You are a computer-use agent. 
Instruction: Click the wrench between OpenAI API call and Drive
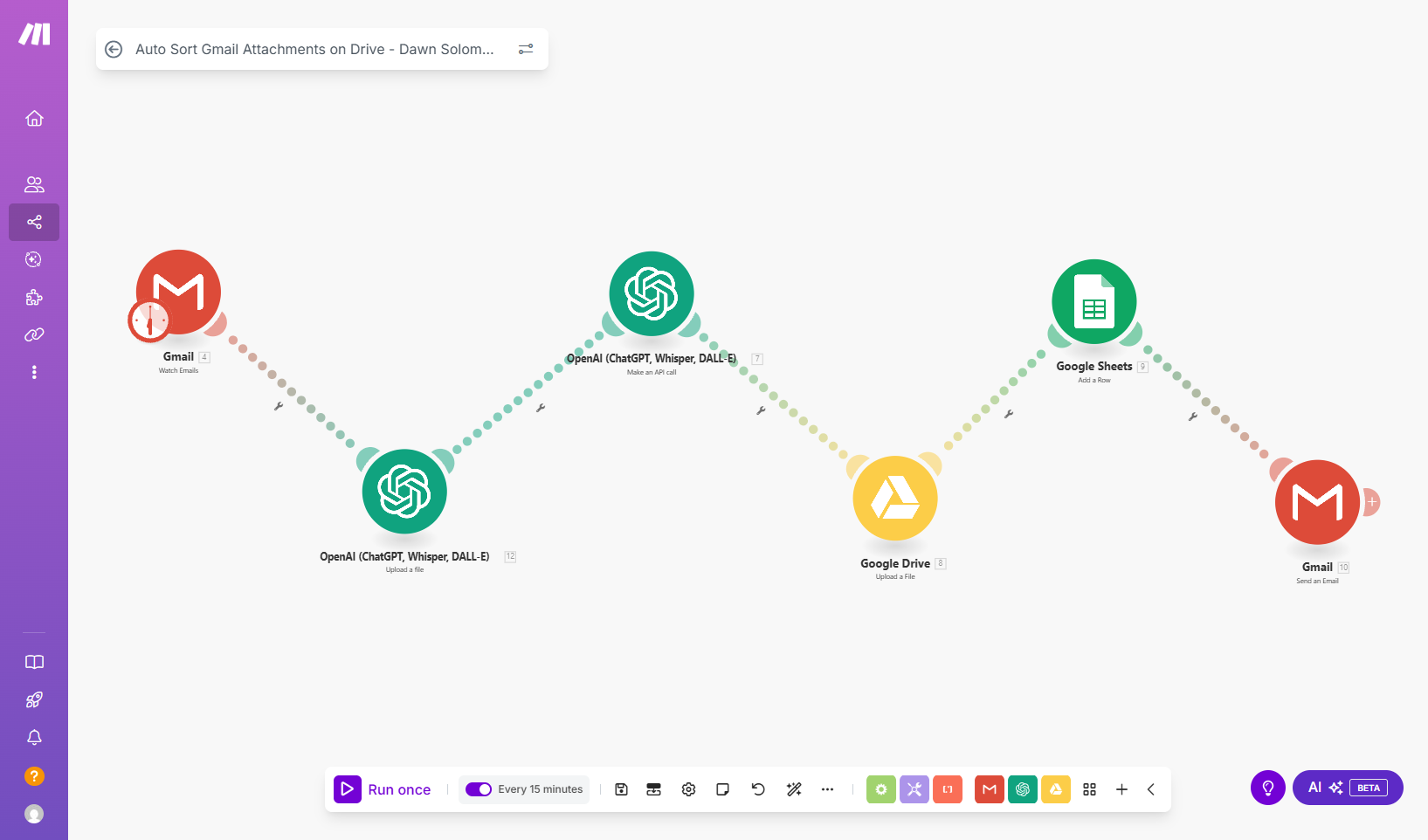tap(761, 410)
